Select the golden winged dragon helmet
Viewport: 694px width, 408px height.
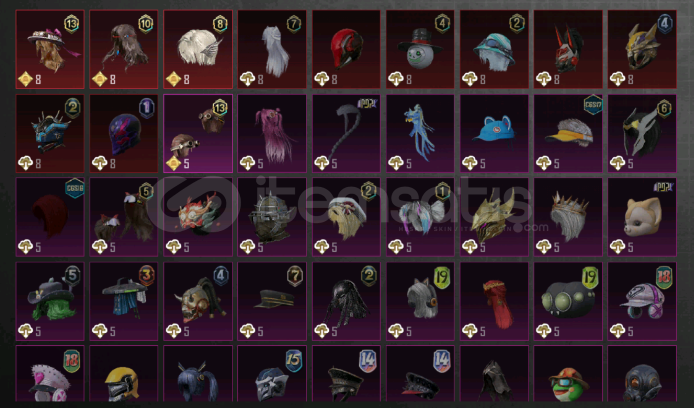pos(494,217)
